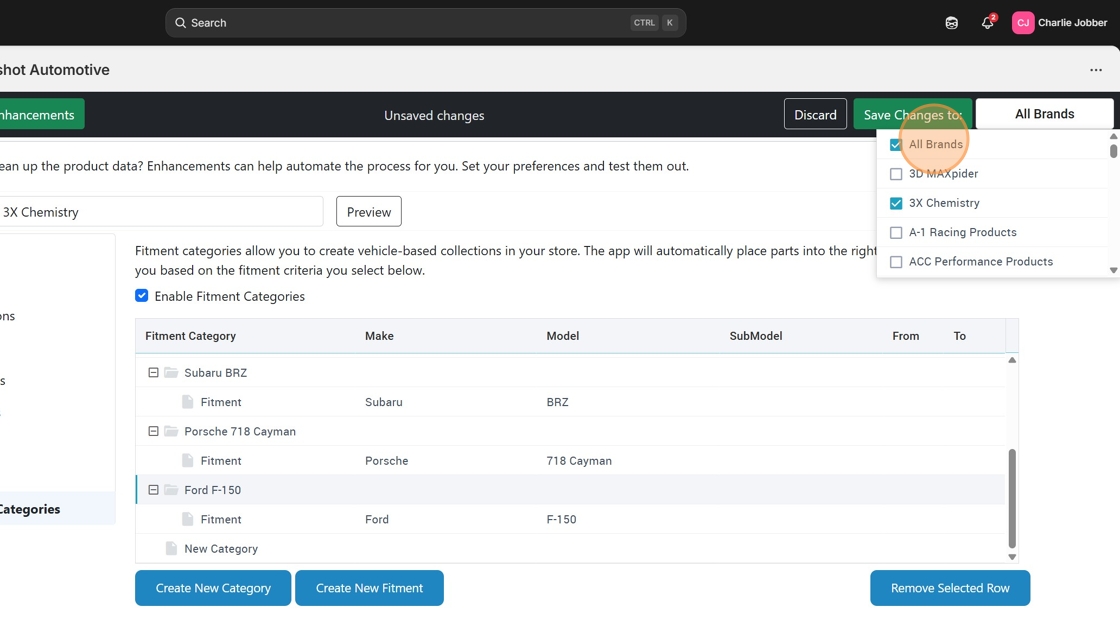The width and height of the screenshot is (1120, 626).
Task: Click Create New Fitment button
Action: pyautogui.click(x=369, y=588)
